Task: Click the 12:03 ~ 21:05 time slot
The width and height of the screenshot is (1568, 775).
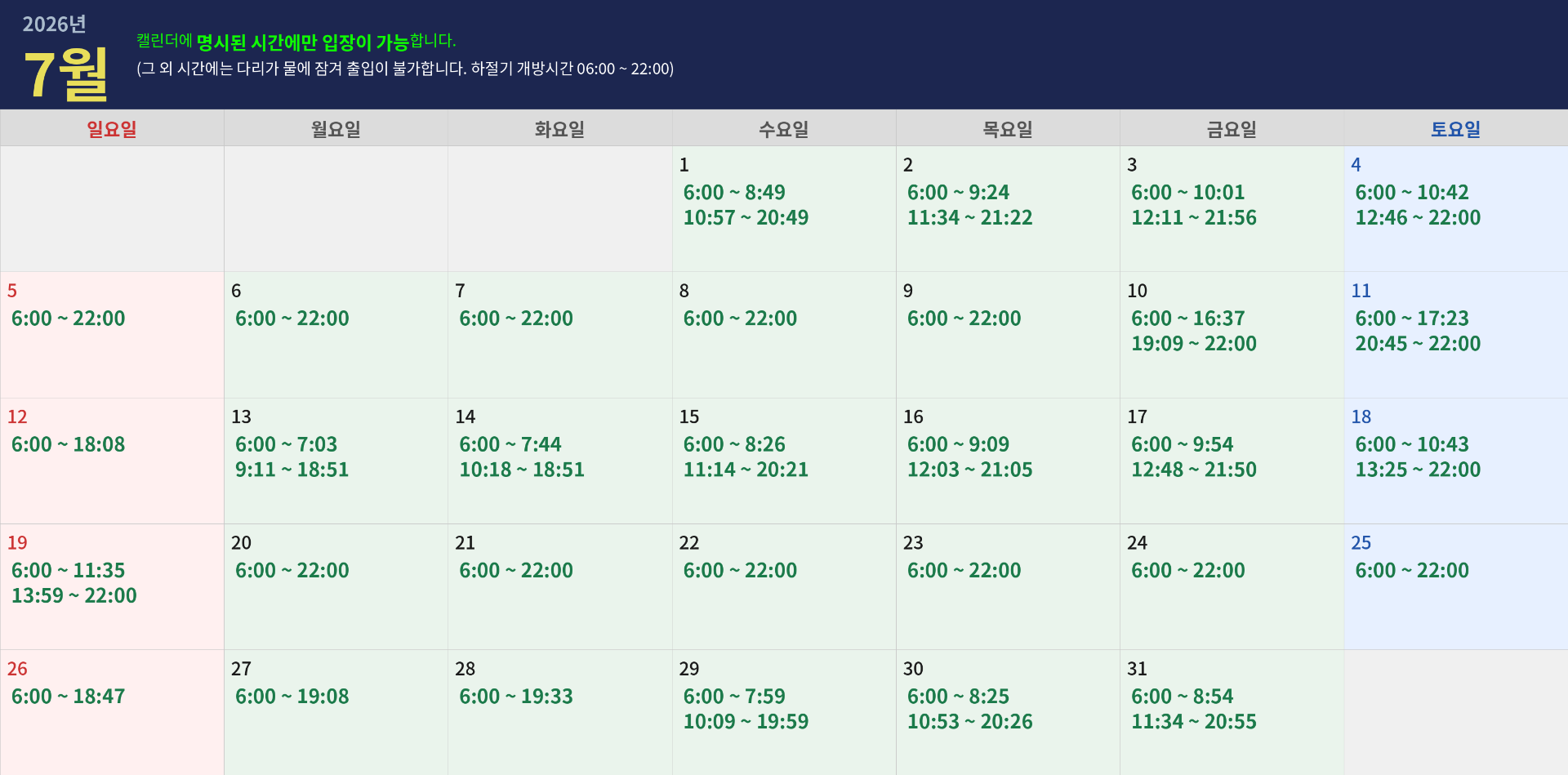Action: [969, 470]
